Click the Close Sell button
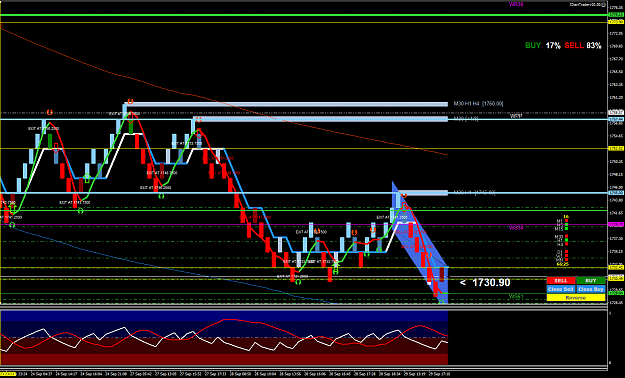Image resolution: width=625 pixels, height=378 pixels. tap(561, 289)
